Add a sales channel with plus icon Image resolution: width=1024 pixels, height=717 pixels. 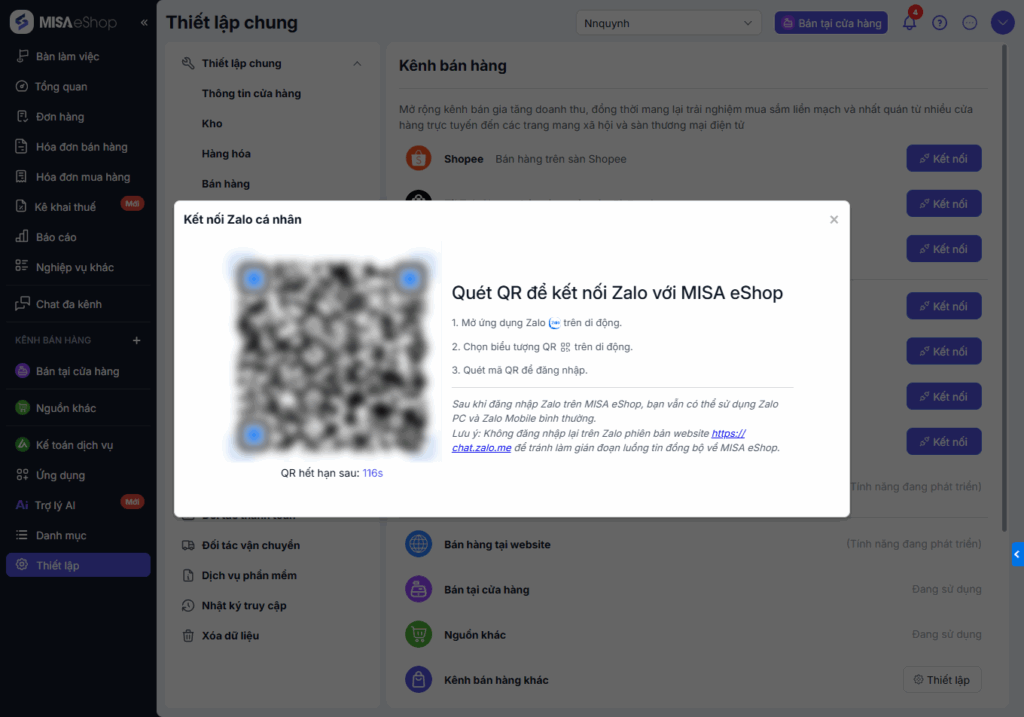pos(137,340)
